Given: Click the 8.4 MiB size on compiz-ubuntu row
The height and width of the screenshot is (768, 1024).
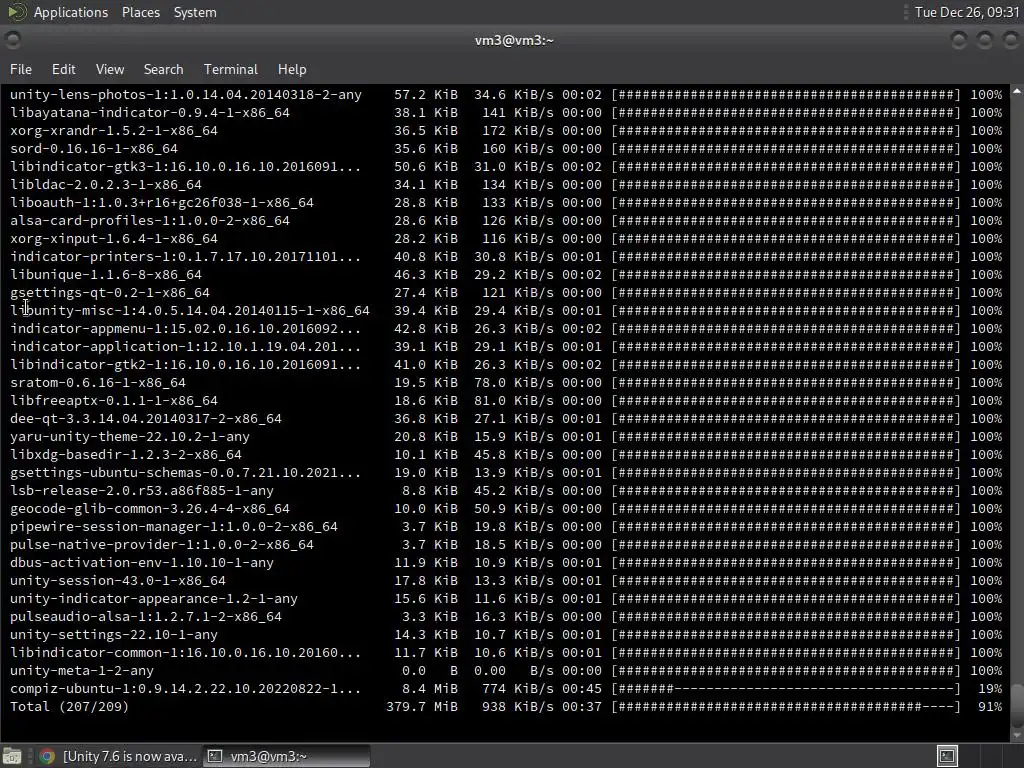Looking at the screenshot, I should click(430, 688).
